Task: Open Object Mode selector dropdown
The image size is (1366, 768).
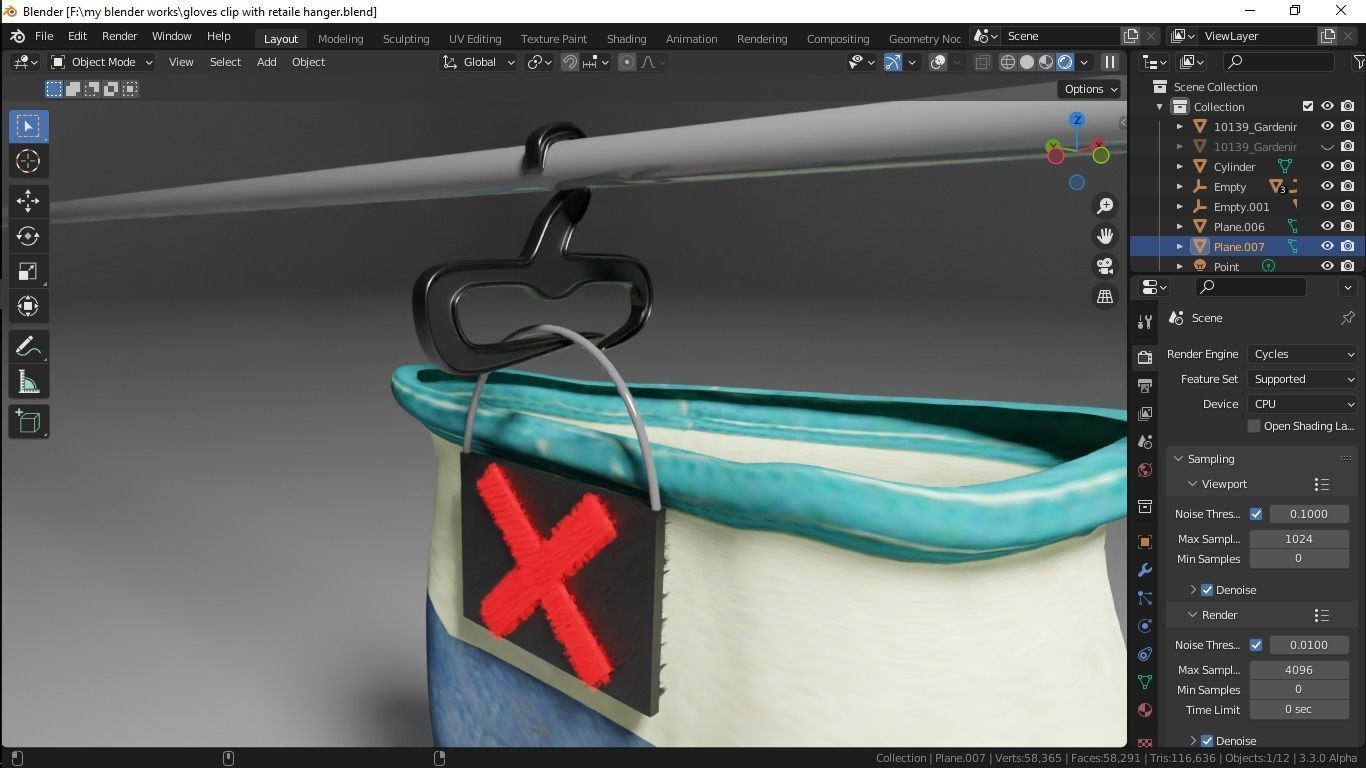Action: tap(102, 62)
